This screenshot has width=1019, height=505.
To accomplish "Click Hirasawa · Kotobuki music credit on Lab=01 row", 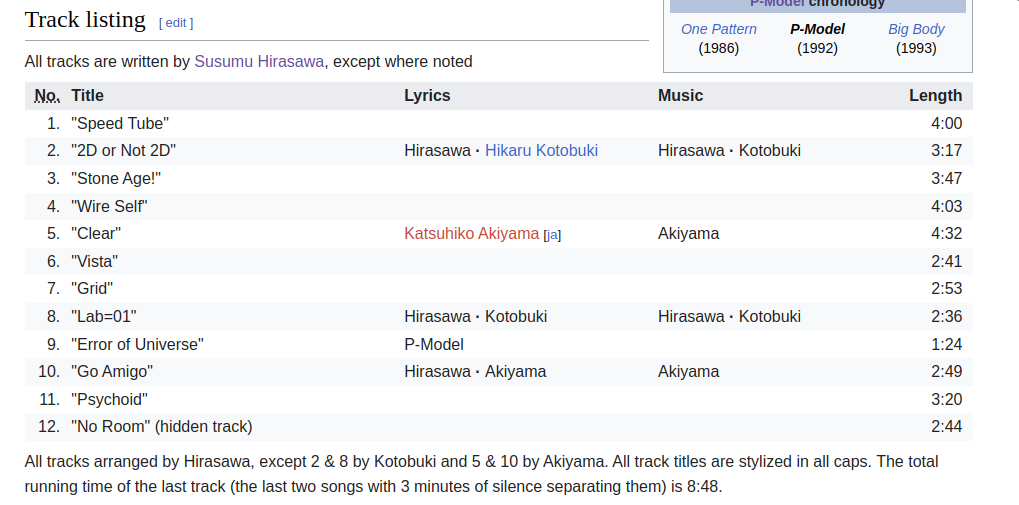I will click(729, 317).
